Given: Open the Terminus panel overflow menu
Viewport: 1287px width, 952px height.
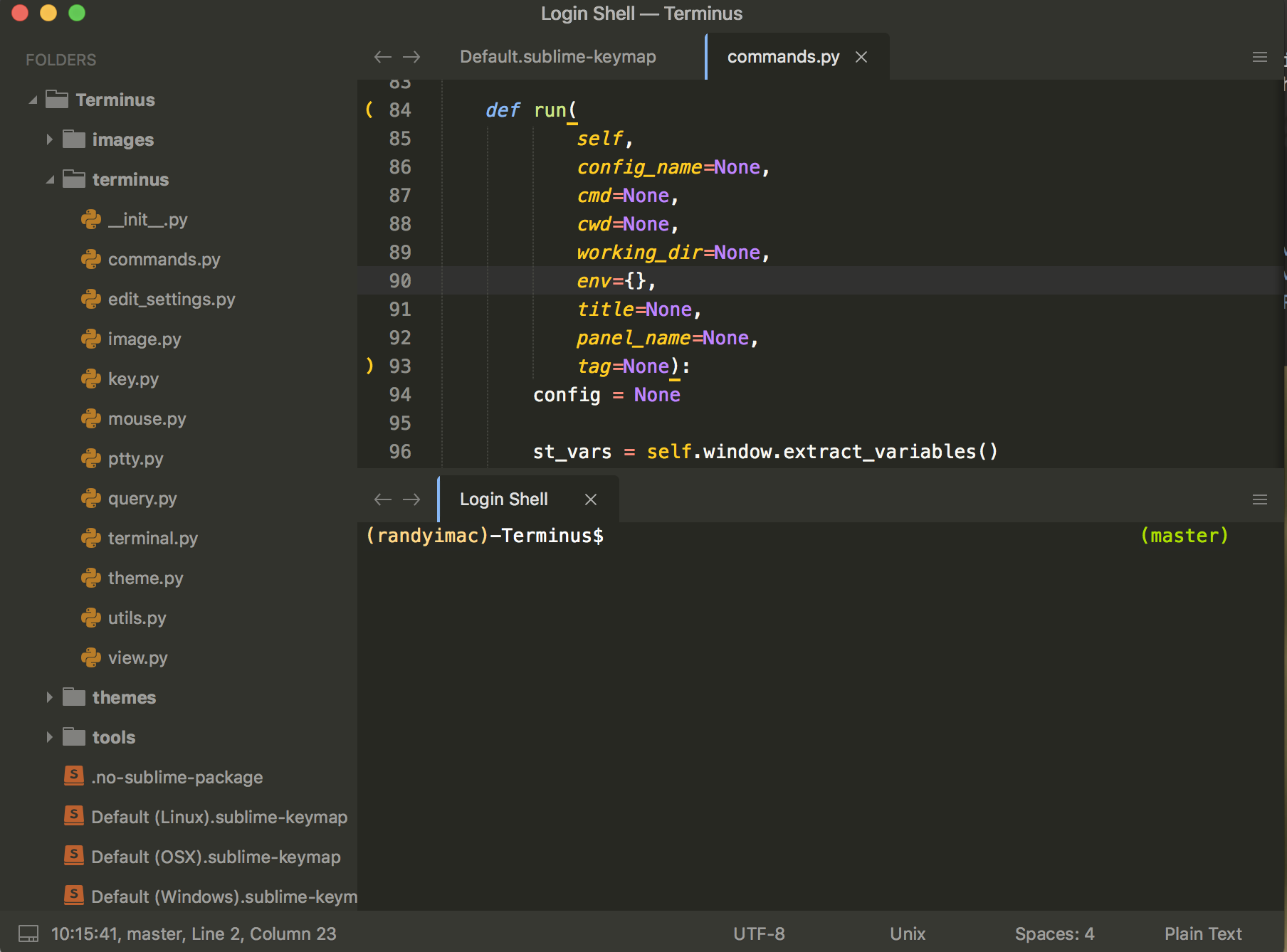Looking at the screenshot, I should (1259, 499).
